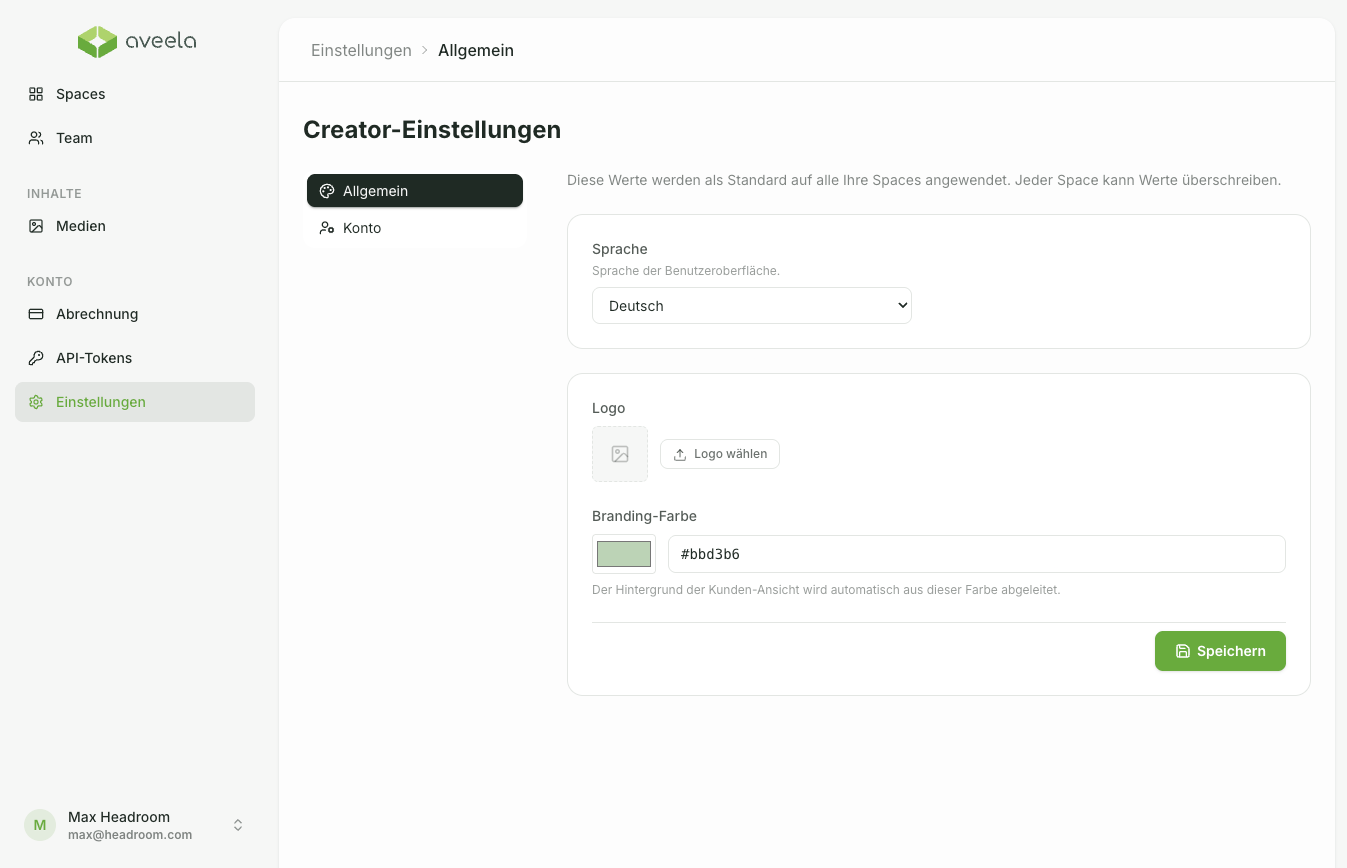Click the Creator-Einstellungen heading

pos(432,130)
